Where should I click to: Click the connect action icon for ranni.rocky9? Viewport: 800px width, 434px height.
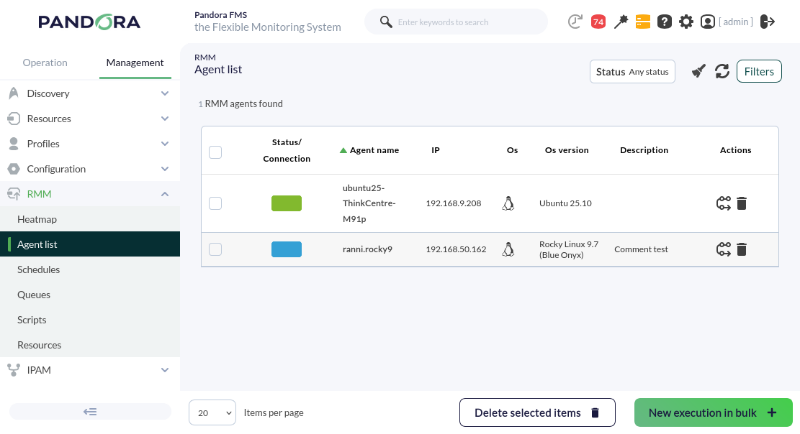tap(723, 249)
